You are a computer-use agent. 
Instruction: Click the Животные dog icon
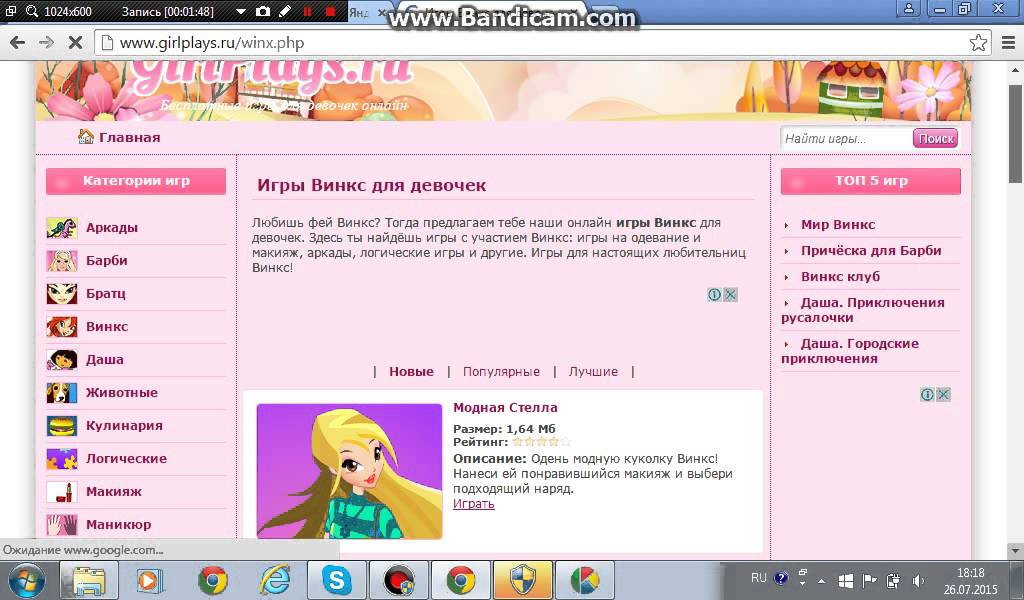62,392
